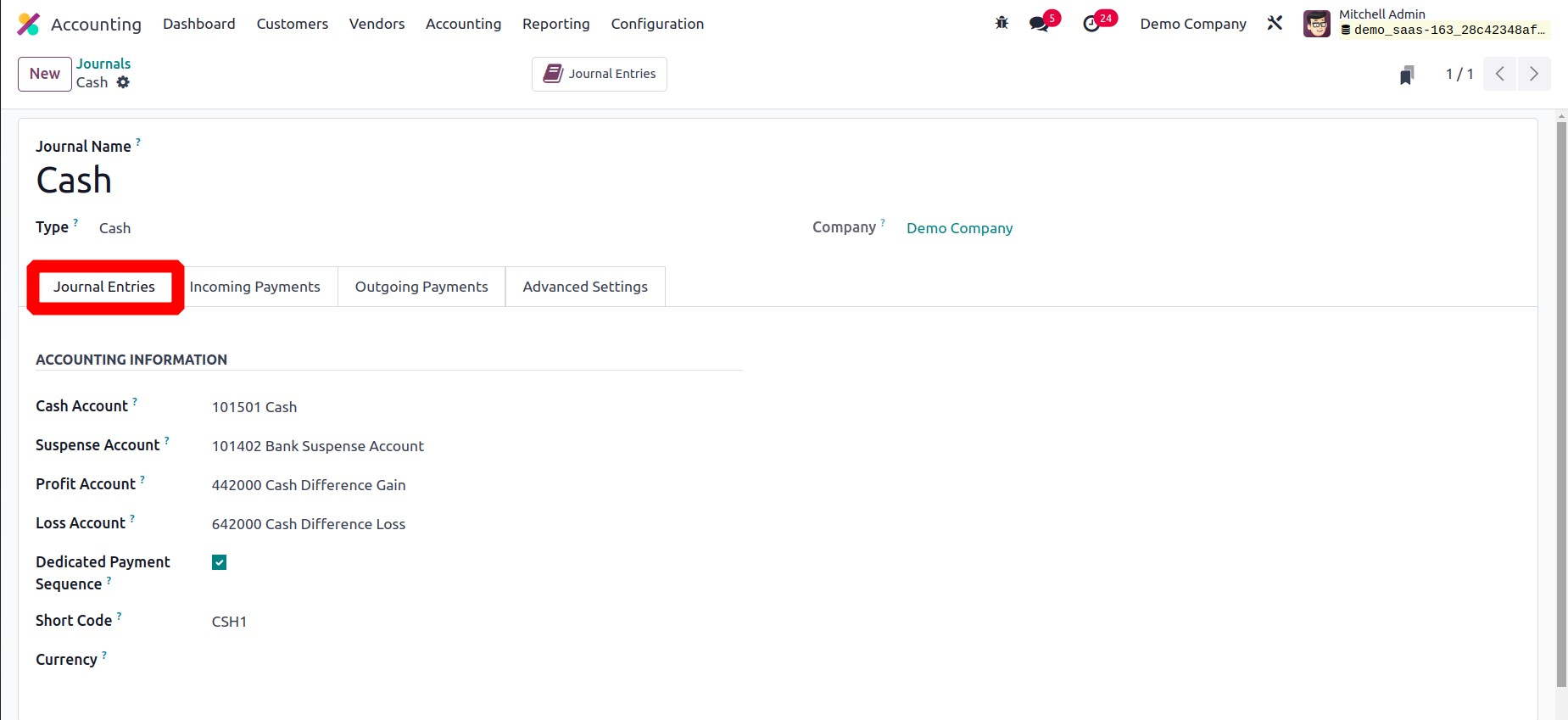
Task: Expand the Configuration menu
Action: (x=657, y=24)
